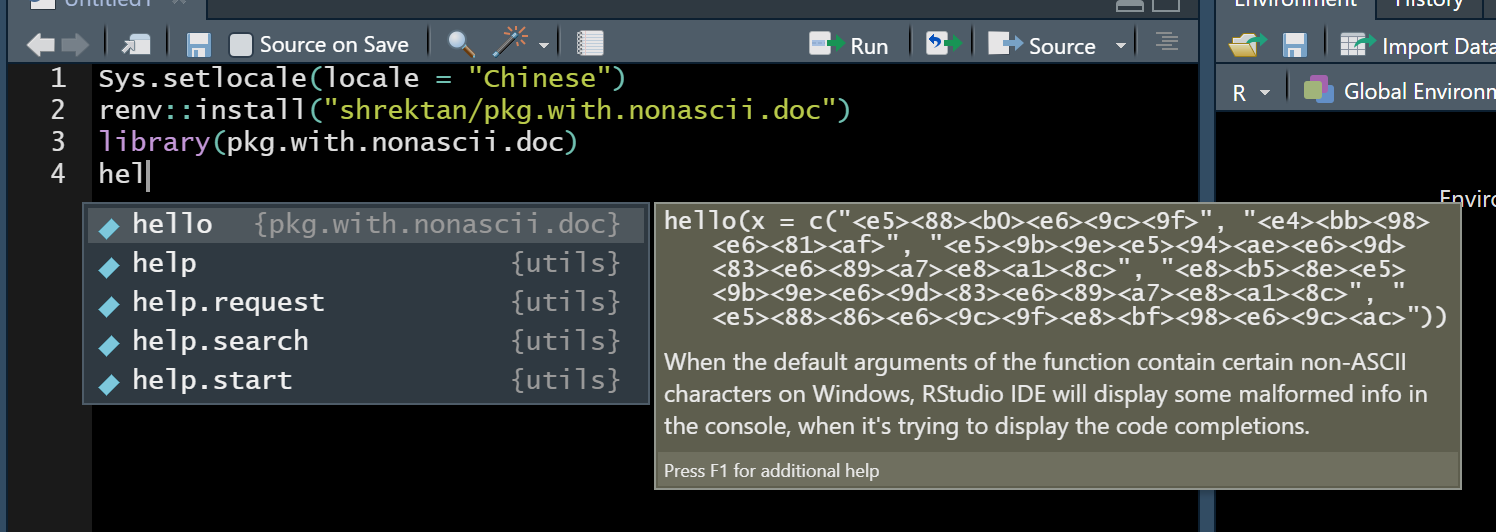Expand the code tools wand dropdown arrow

click(x=544, y=46)
